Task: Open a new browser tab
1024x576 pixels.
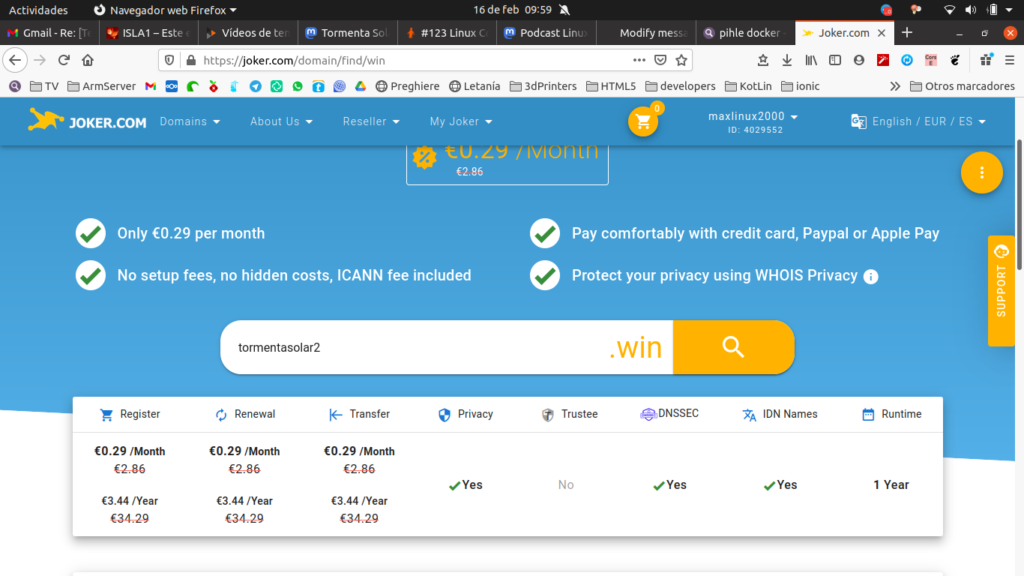Action: tap(907, 33)
